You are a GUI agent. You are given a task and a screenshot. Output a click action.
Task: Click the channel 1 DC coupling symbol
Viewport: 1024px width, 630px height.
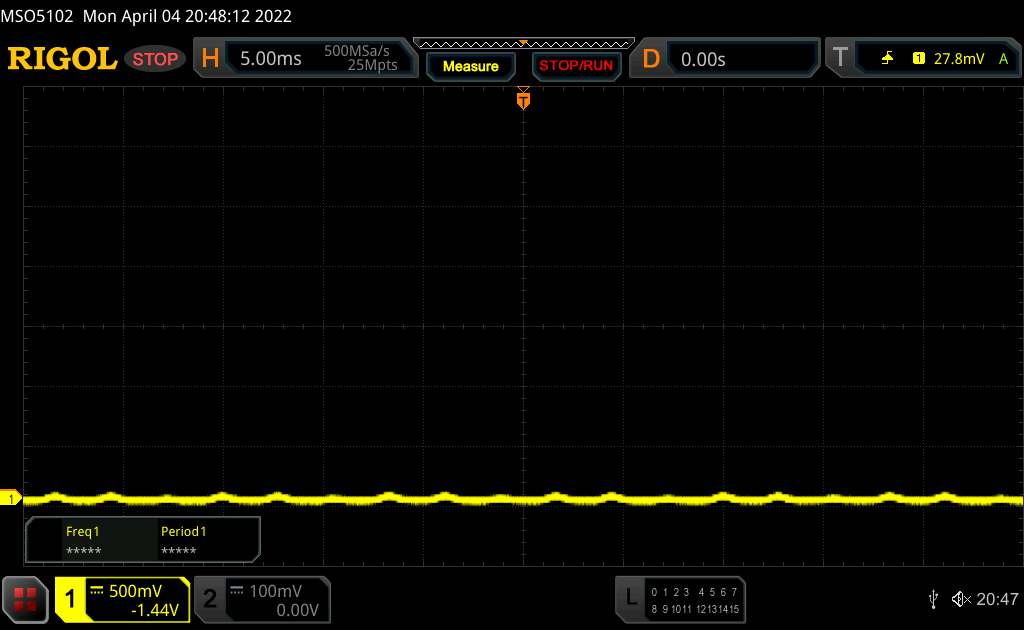[x=97, y=590]
